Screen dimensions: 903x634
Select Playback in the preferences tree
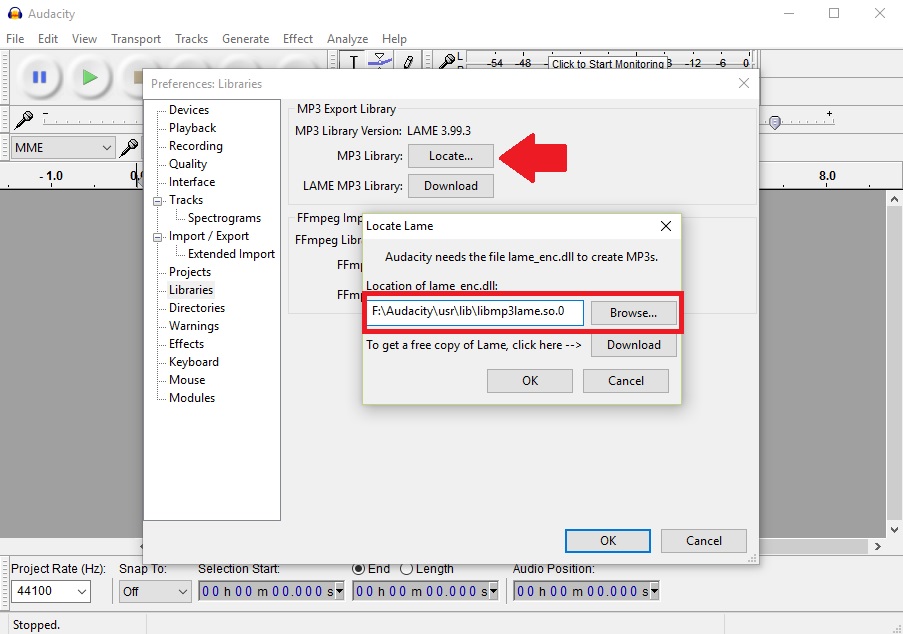tap(192, 128)
